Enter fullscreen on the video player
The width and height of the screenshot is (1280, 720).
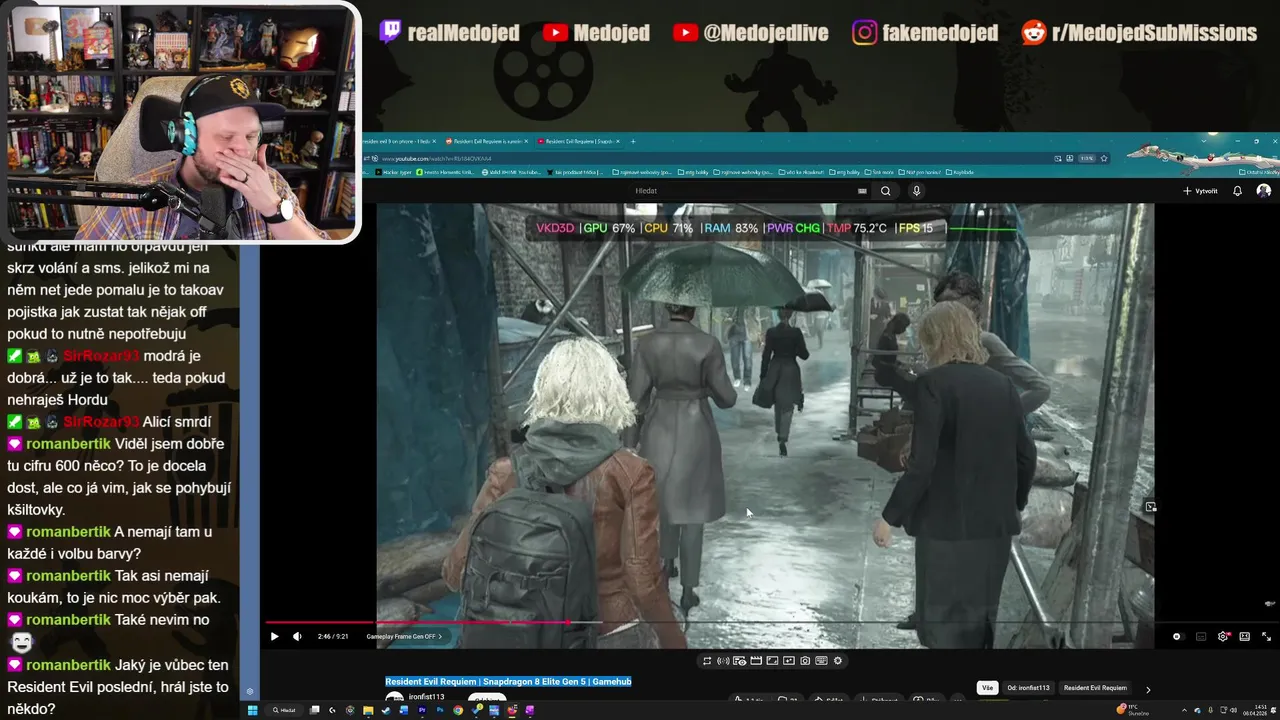click(x=1266, y=636)
